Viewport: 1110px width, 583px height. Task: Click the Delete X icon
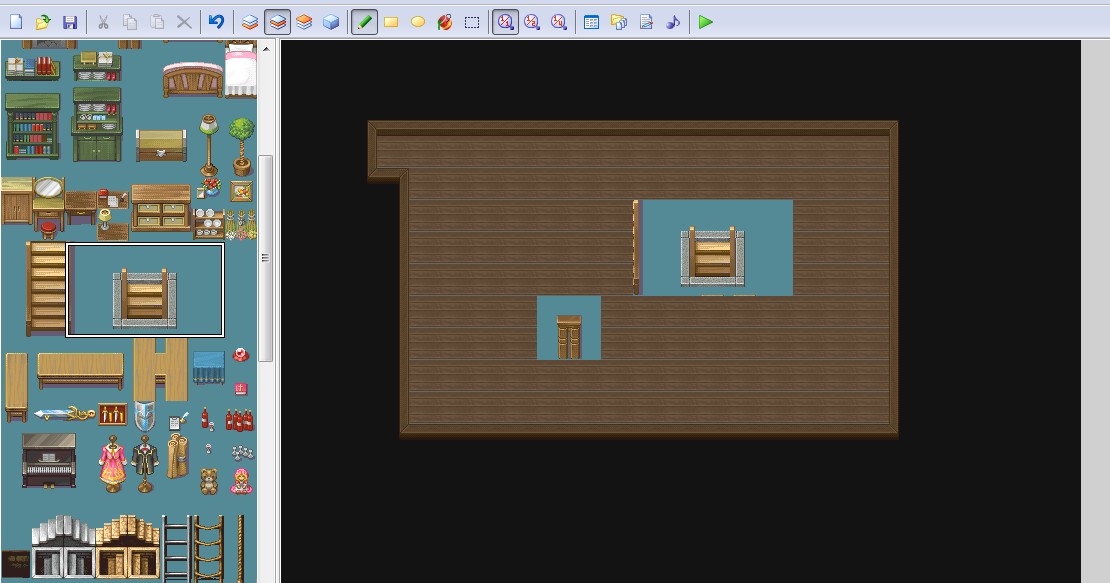coord(184,22)
